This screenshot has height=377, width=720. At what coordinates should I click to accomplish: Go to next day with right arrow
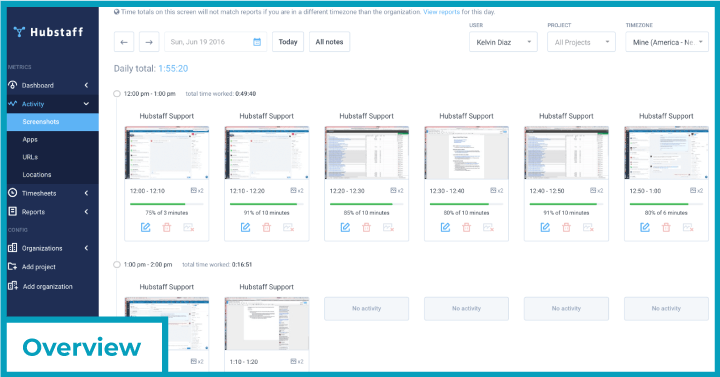point(149,42)
